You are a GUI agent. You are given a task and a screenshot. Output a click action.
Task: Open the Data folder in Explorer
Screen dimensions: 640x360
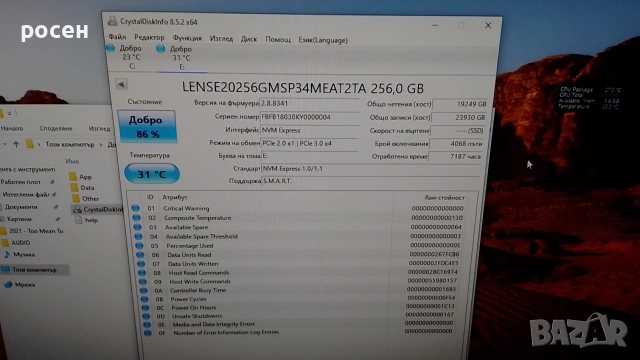tap(82, 188)
